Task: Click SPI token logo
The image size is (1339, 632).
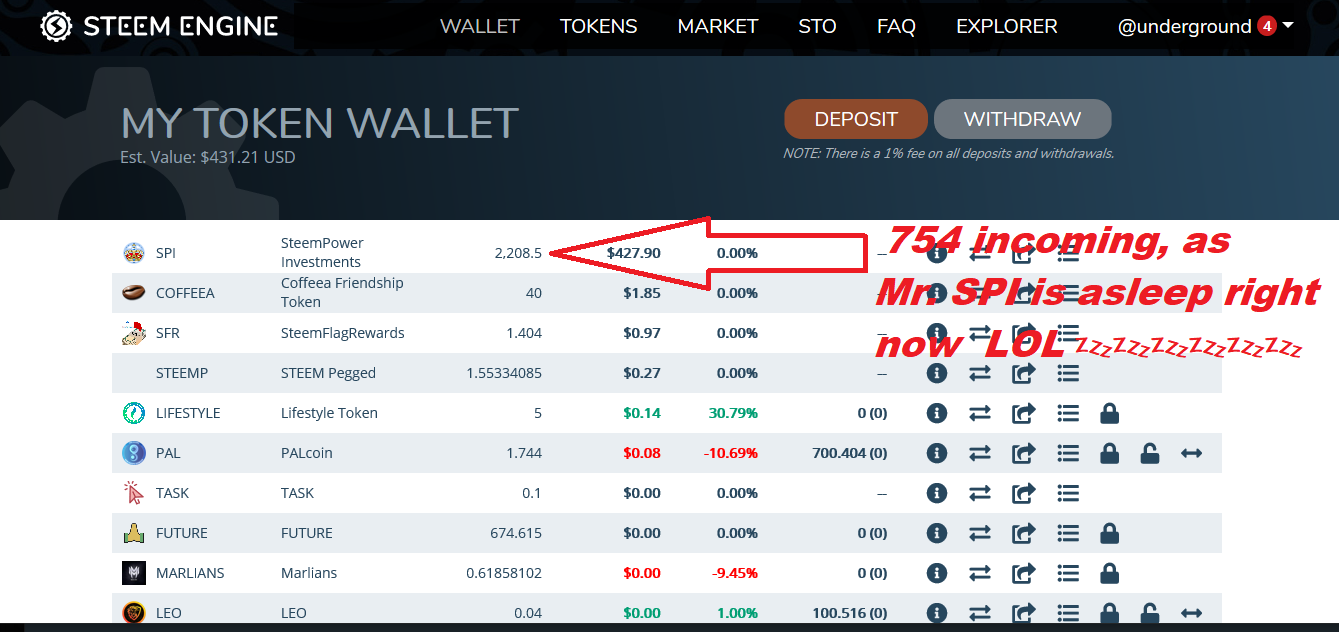Action: [x=133, y=253]
